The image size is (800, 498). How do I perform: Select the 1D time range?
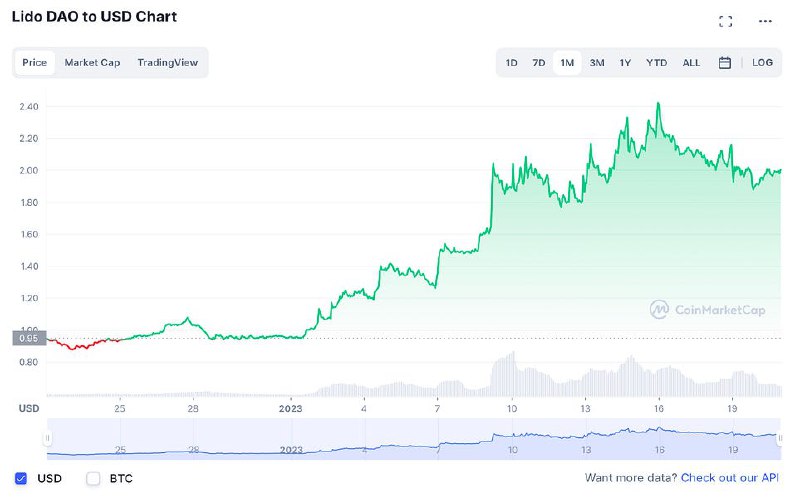tap(511, 63)
